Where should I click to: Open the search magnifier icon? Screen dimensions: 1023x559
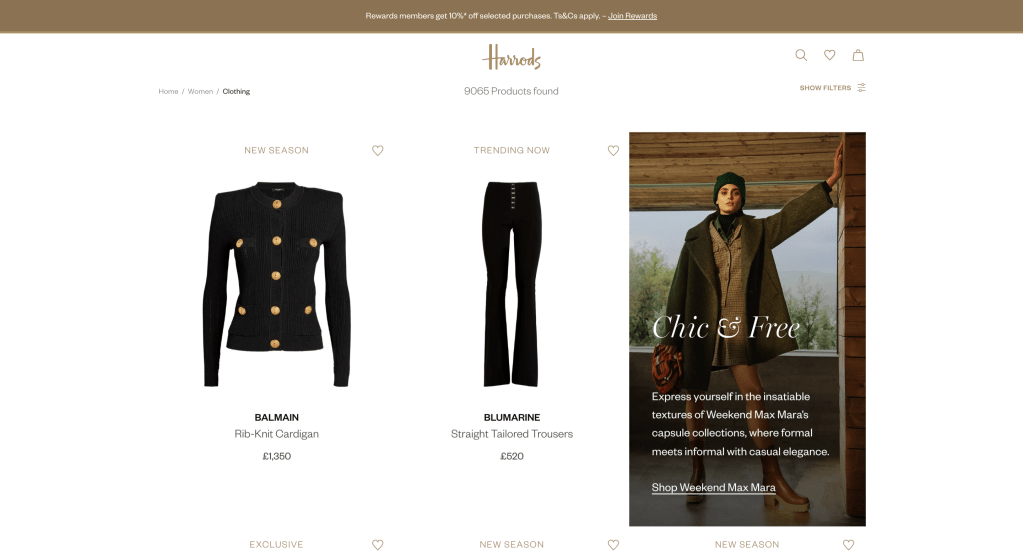click(x=801, y=55)
